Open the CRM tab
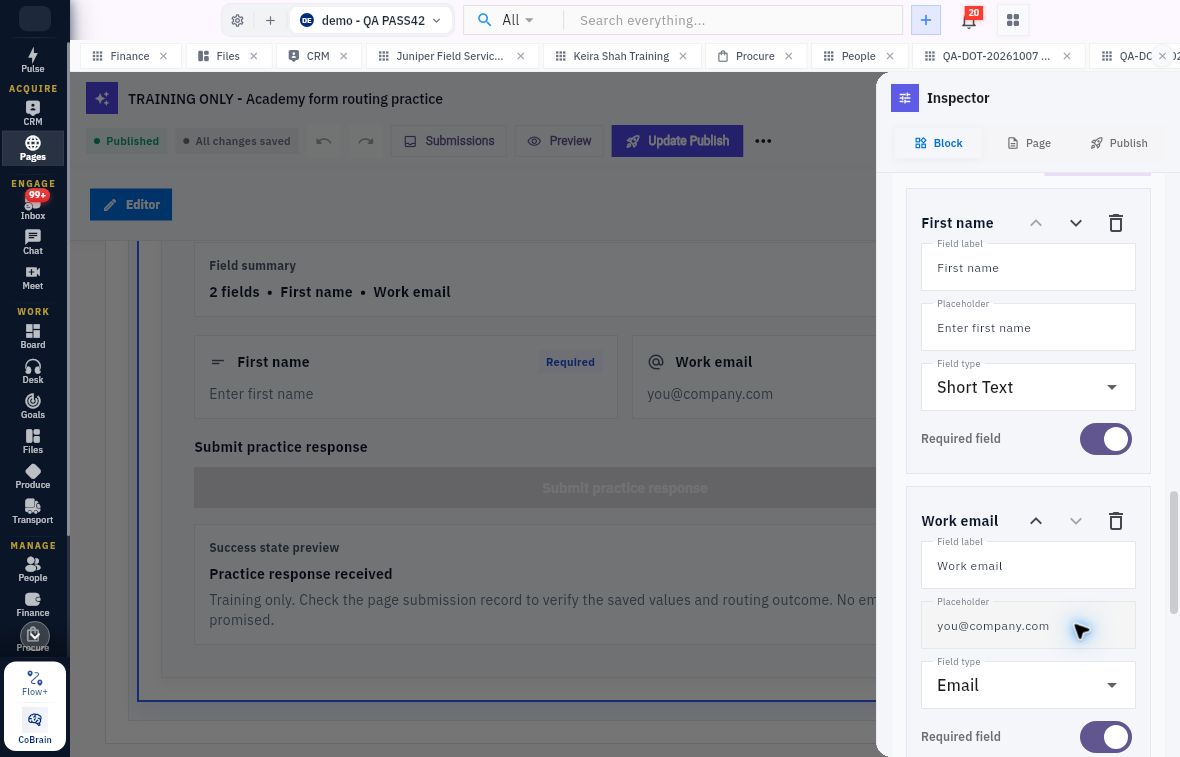Viewport: 1180px width, 757px height. click(318, 56)
